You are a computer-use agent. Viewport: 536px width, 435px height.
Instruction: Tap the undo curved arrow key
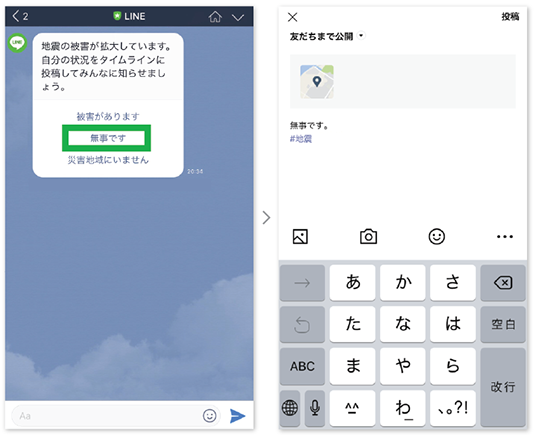(302, 324)
